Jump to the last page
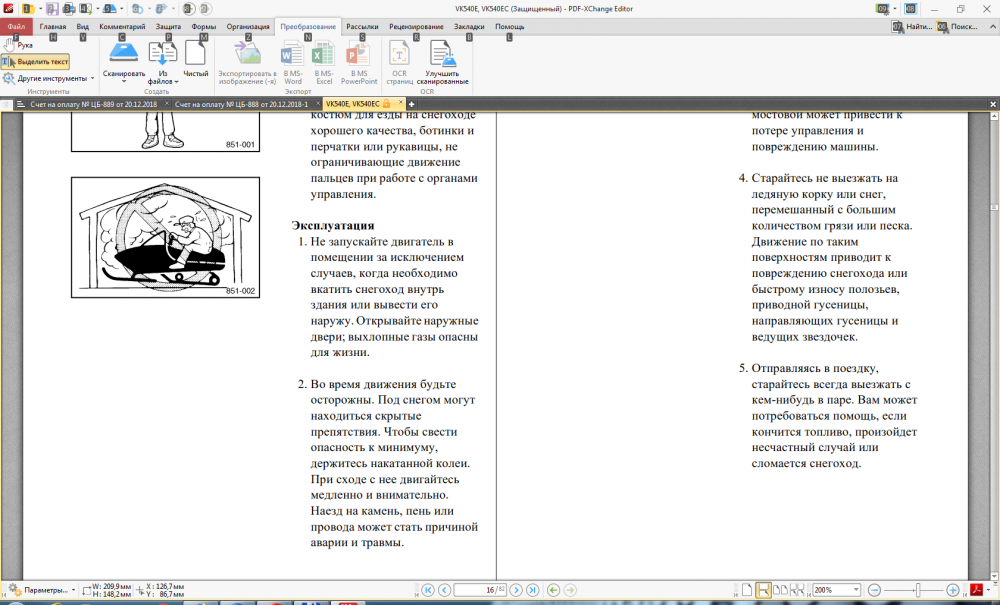Image resolution: width=1000 pixels, height=605 pixels. click(x=533, y=590)
